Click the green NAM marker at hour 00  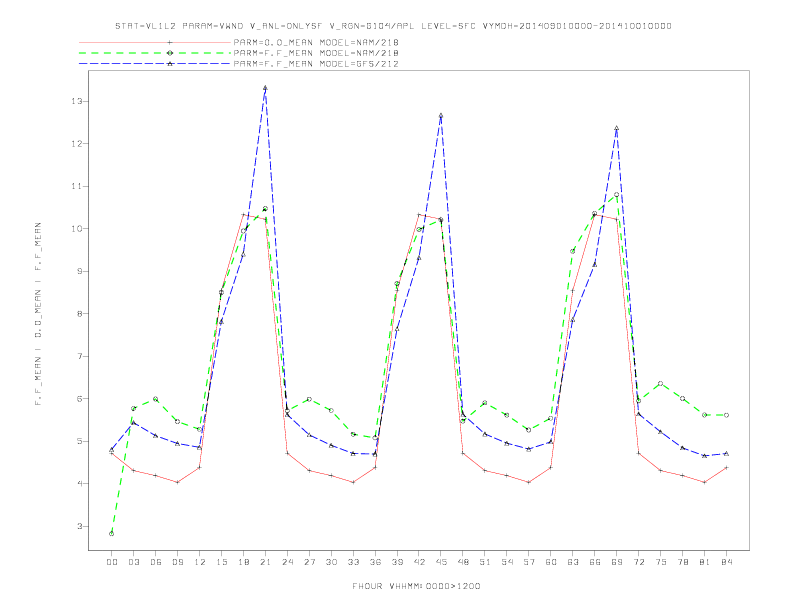(112, 534)
